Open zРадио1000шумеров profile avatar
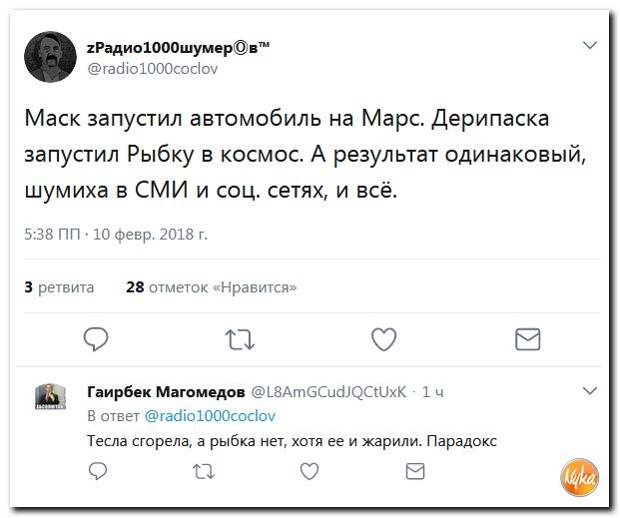 [x=50, y=57]
